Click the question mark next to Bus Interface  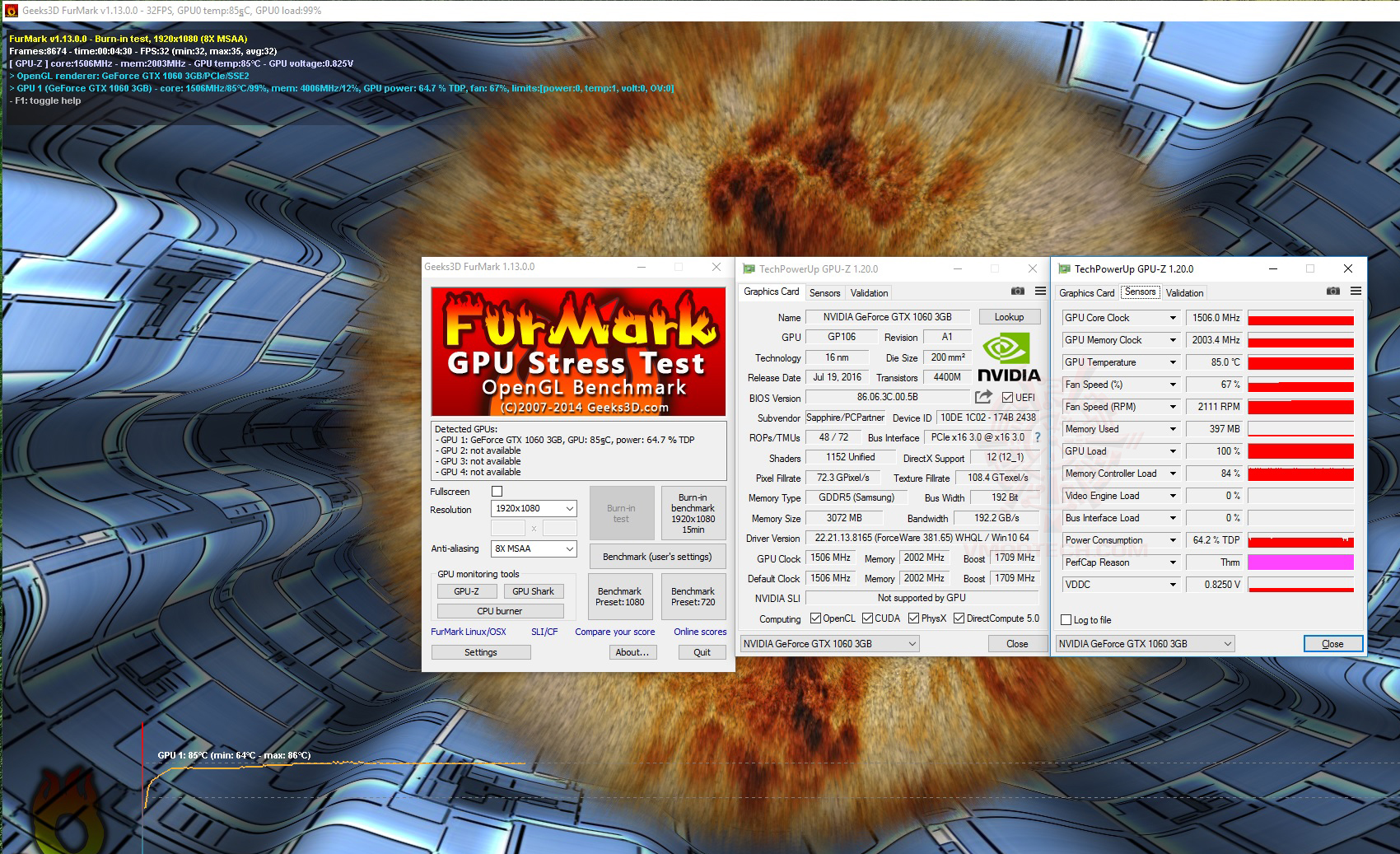tap(1038, 437)
